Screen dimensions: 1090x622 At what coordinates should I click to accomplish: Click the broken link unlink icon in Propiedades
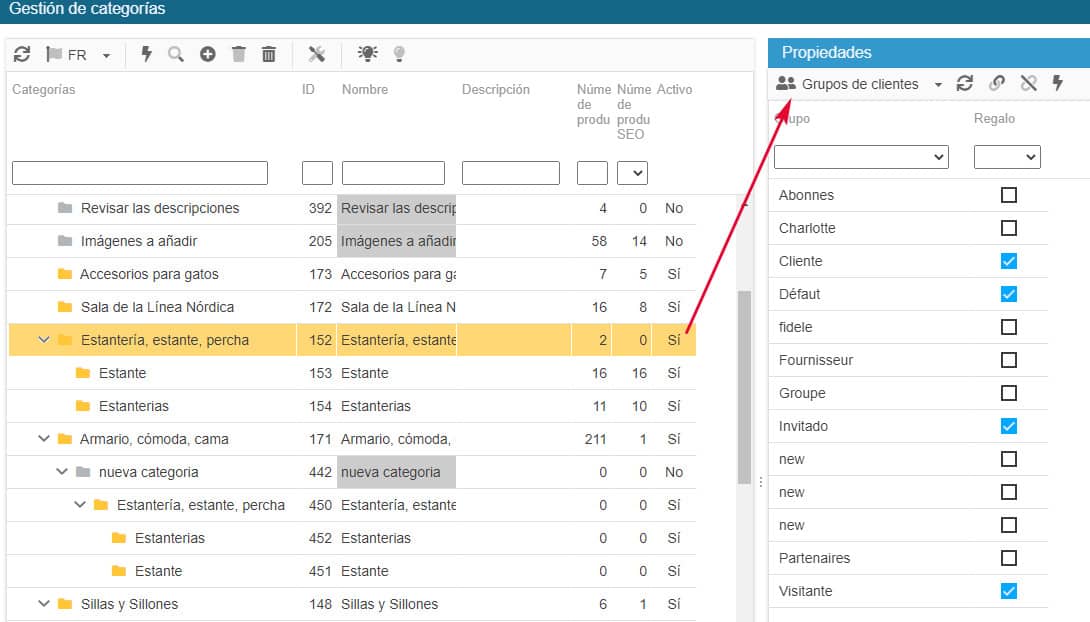(x=1028, y=84)
